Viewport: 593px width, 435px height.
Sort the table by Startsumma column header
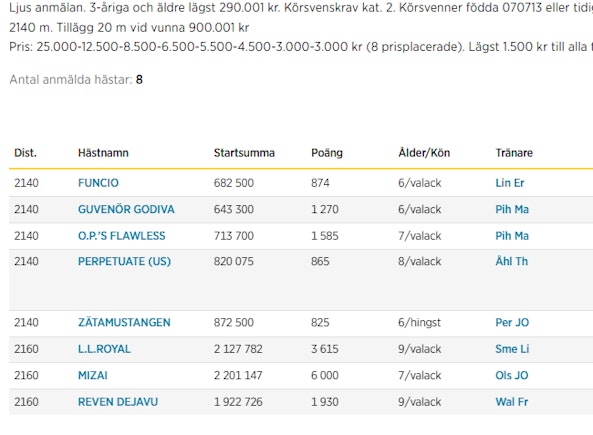point(244,153)
